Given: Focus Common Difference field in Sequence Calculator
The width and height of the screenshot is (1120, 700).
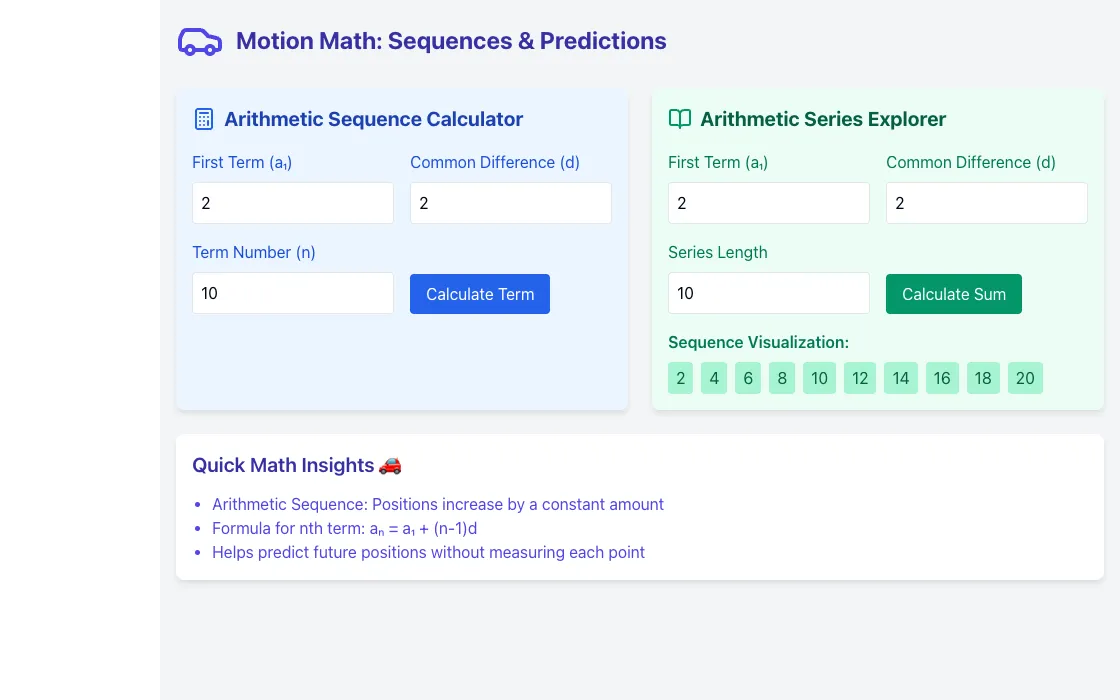Looking at the screenshot, I should tap(511, 204).
